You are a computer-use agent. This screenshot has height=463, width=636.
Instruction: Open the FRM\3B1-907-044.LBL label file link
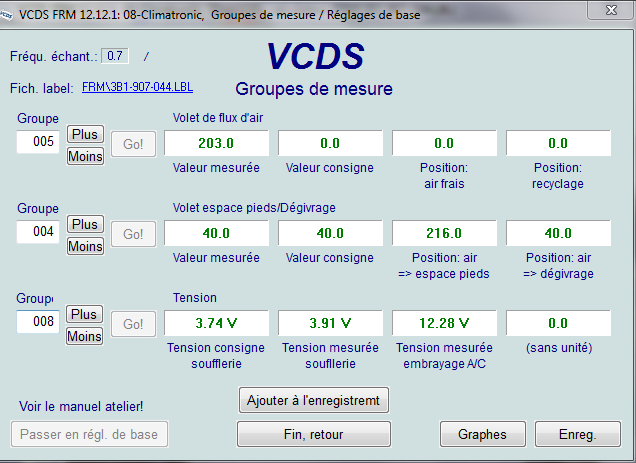click(138, 87)
